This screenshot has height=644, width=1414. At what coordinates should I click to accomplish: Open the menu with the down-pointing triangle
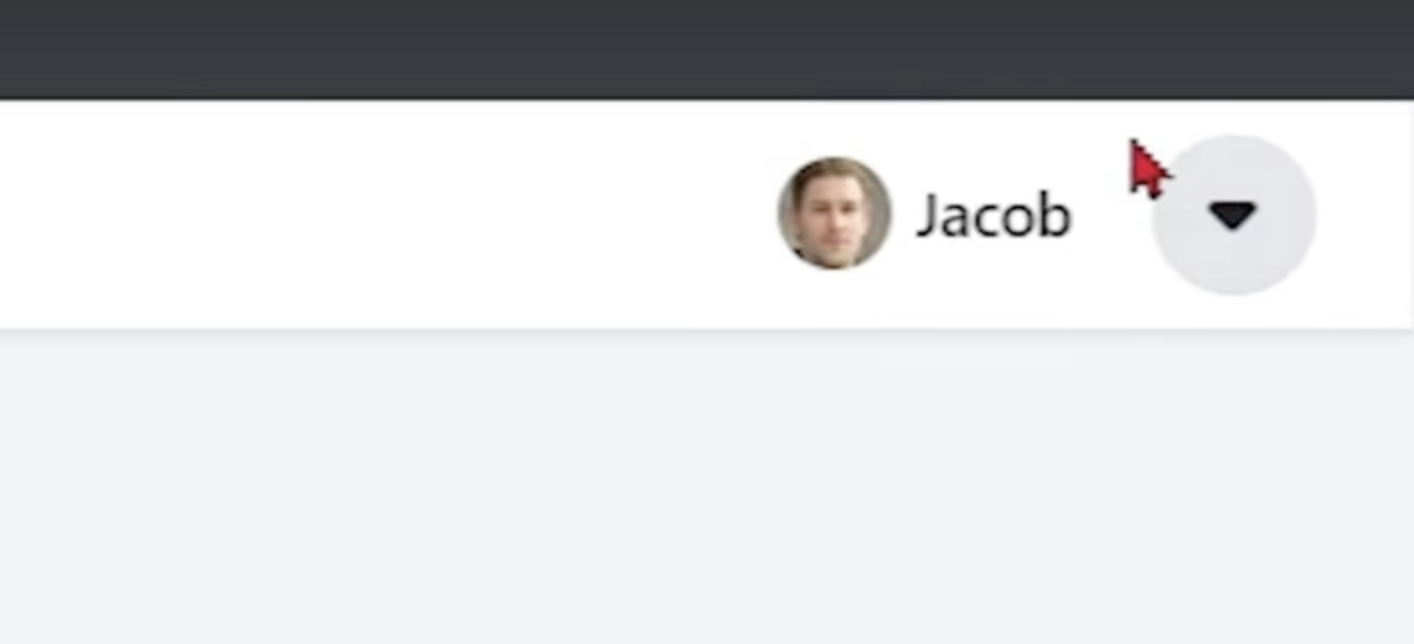pos(1233,214)
